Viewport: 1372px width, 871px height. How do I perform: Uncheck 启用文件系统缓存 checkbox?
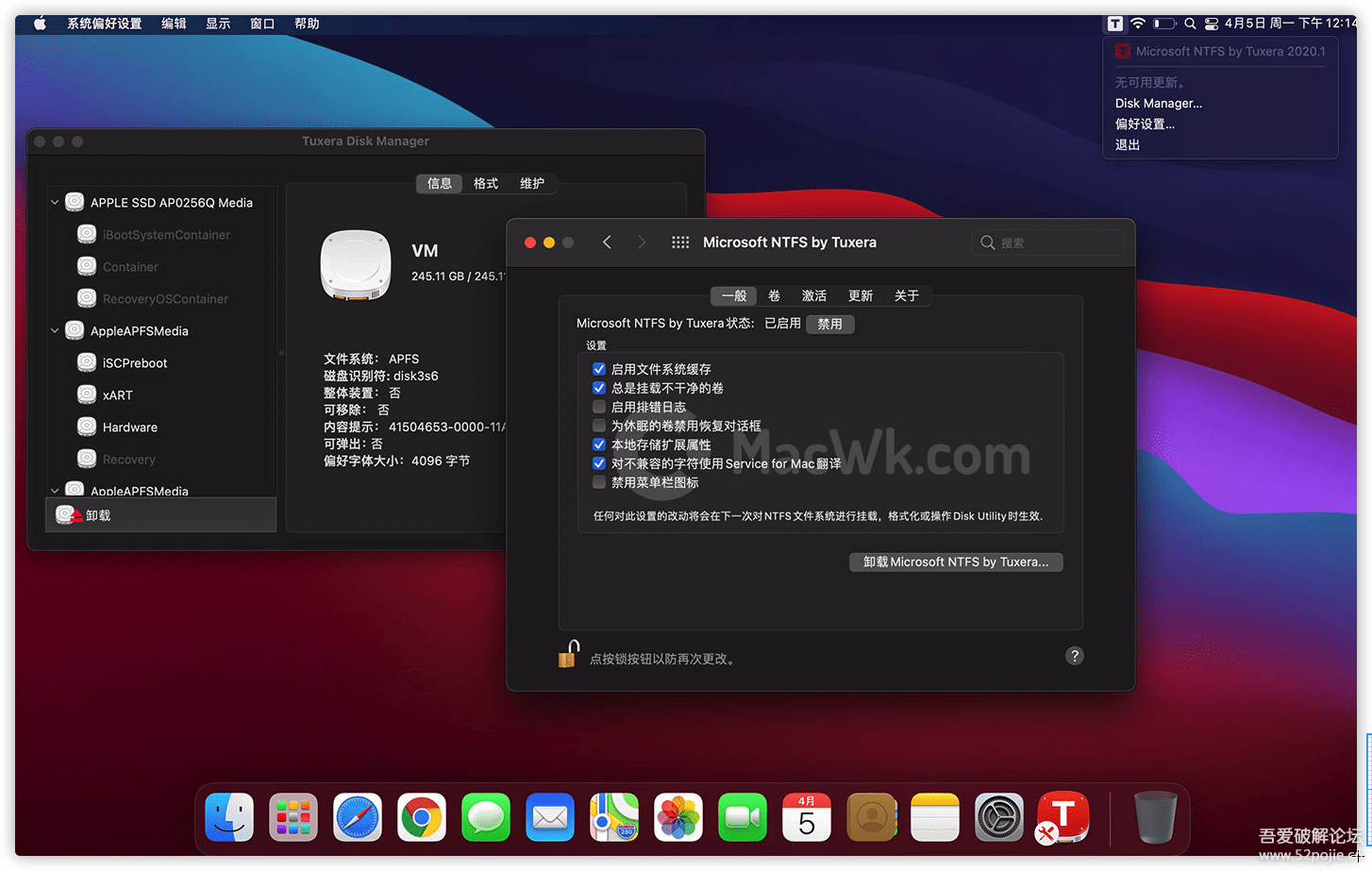coord(598,369)
